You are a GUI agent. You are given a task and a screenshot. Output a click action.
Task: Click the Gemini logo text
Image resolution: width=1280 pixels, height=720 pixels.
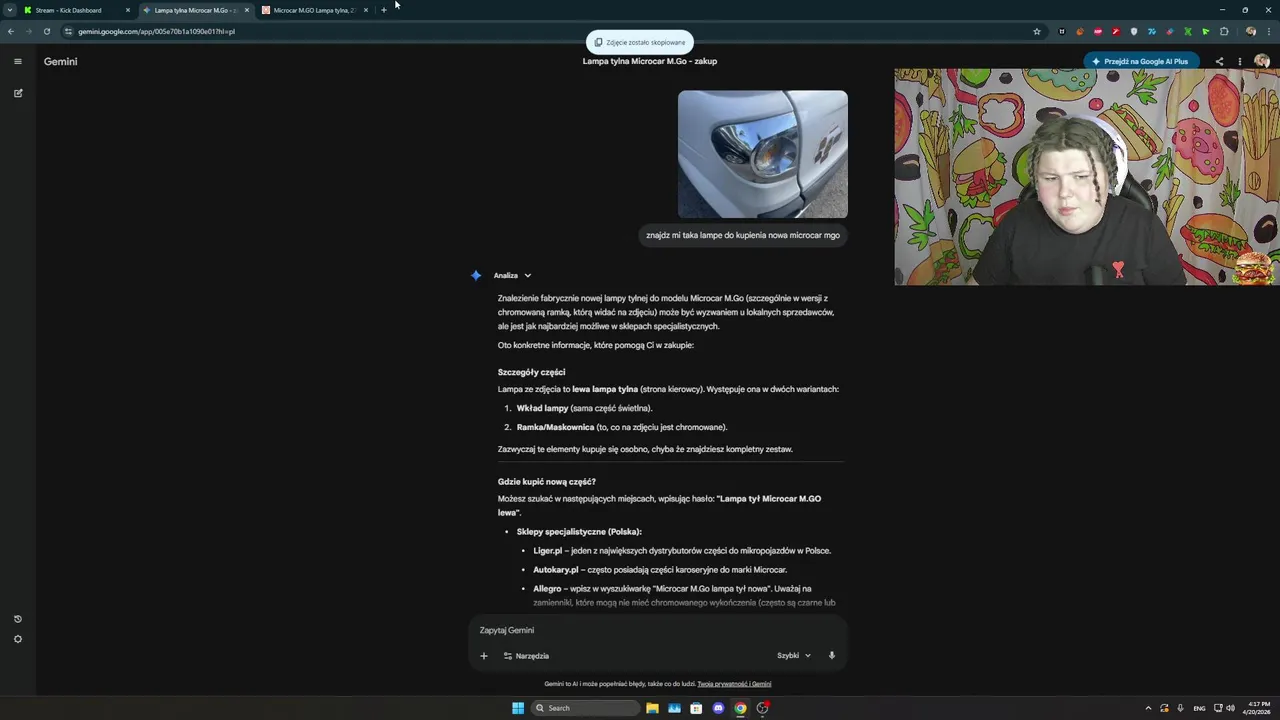[60, 61]
